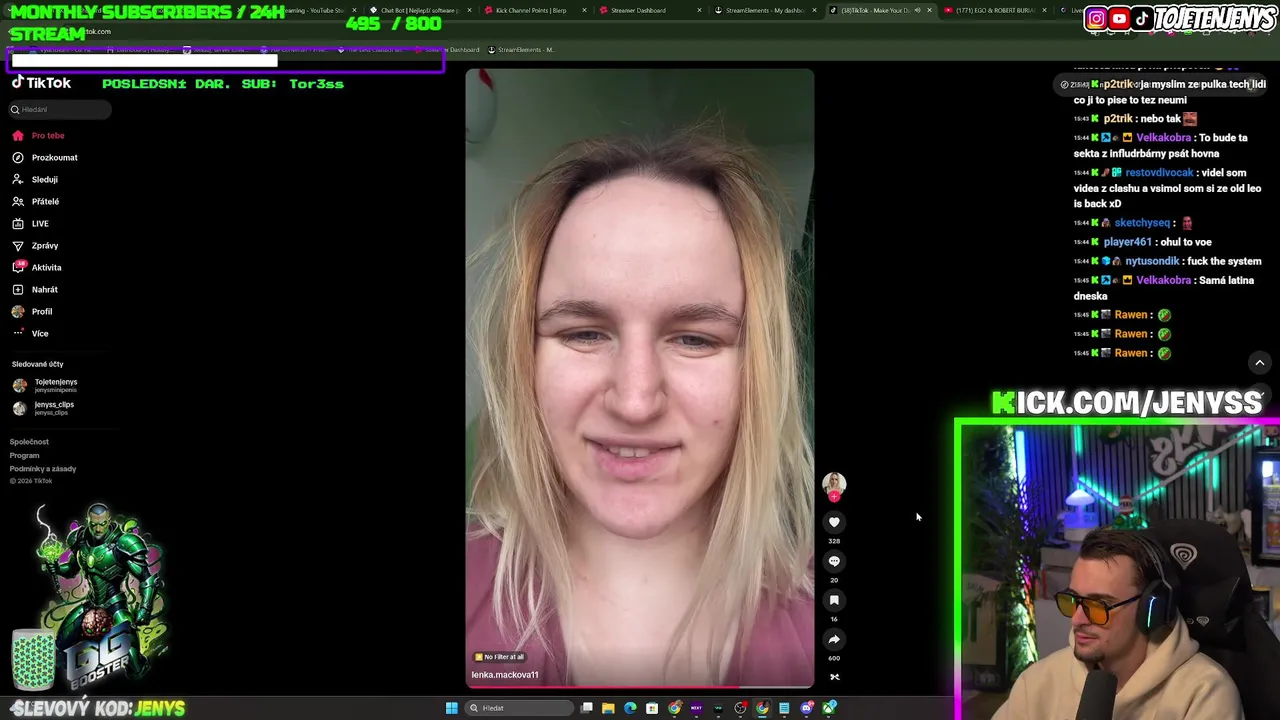Viewport: 1280px width, 720px height.
Task: Click the No Filter at all tag
Action: point(499,657)
